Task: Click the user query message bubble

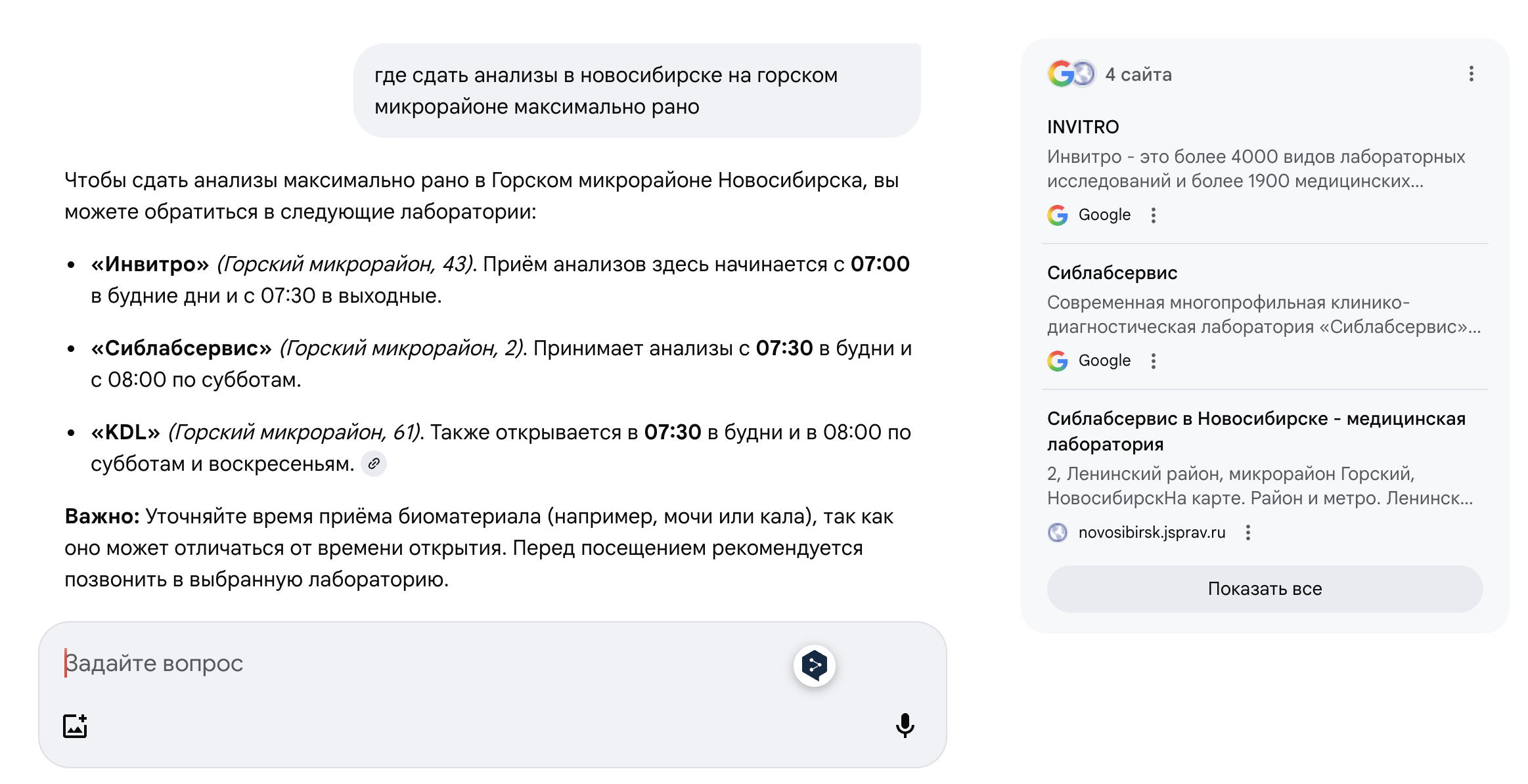Action: (x=636, y=91)
